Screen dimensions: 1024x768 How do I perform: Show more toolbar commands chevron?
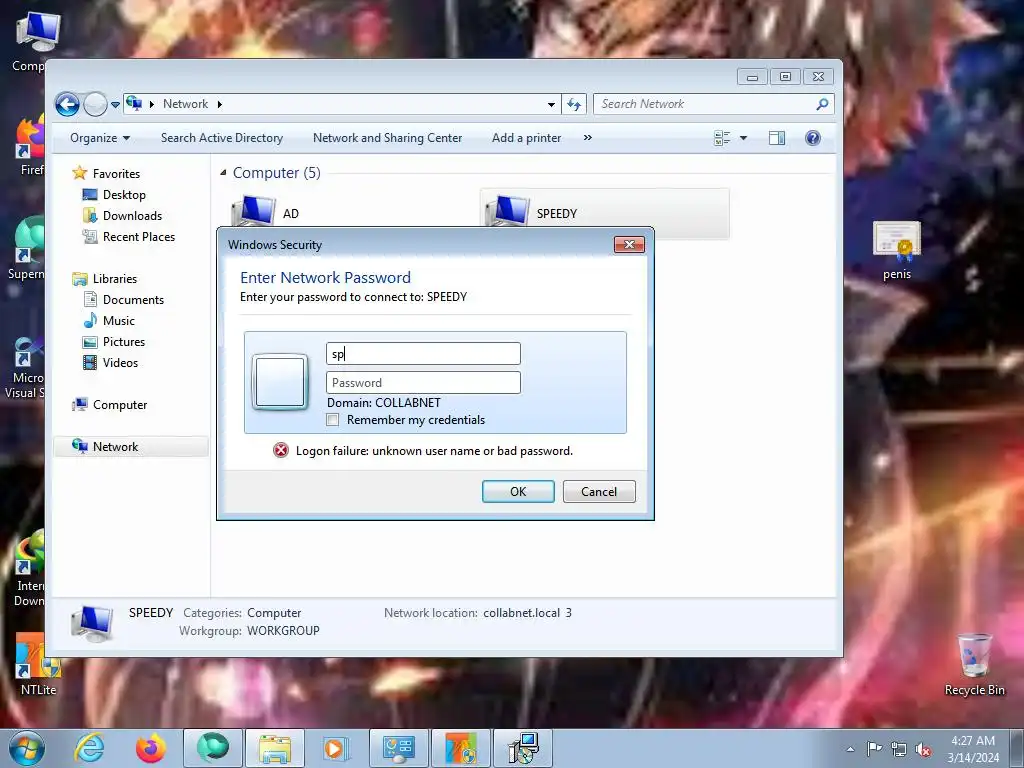pyautogui.click(x=588, y=138)
